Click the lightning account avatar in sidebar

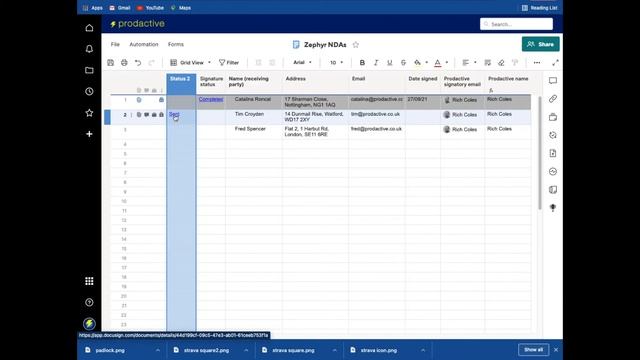[x=89, y=324]
